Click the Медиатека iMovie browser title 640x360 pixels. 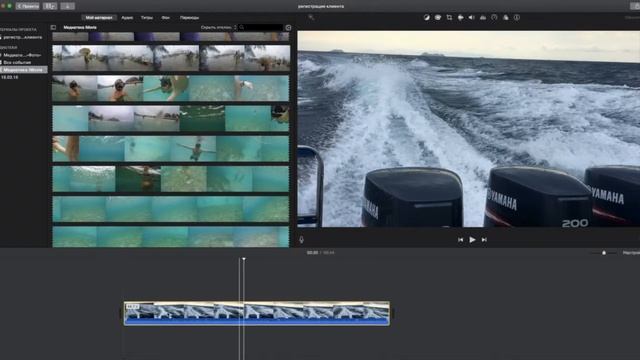tap(80, 27)
